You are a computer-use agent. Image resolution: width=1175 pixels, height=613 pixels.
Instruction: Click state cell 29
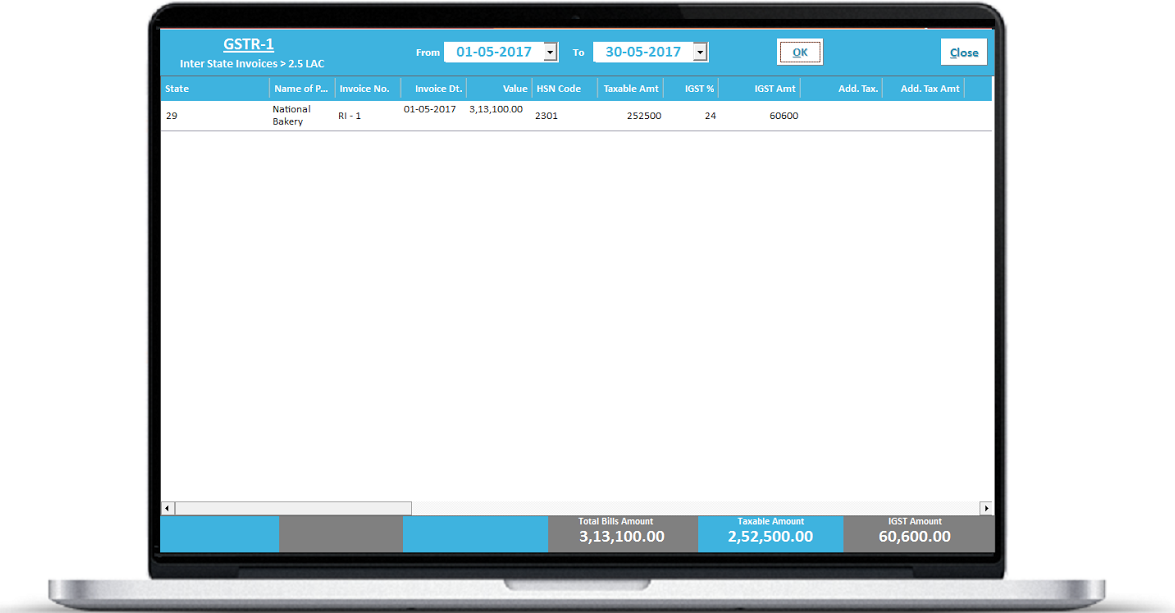click(x=172, y=115)
